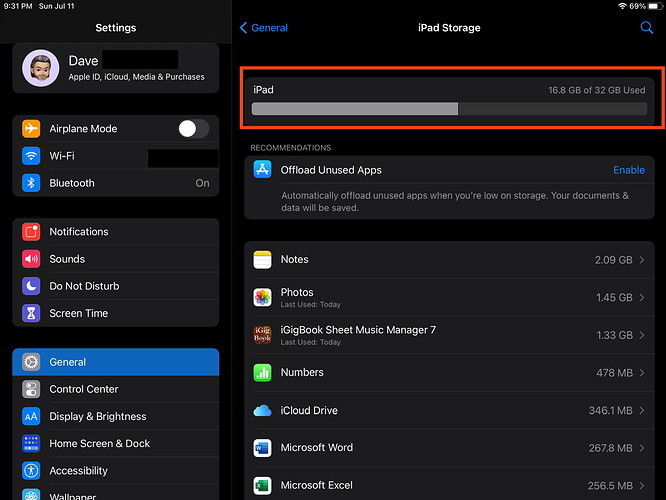
Task: Select the "267.8 MB" Word size value
Action: (610, 448)
